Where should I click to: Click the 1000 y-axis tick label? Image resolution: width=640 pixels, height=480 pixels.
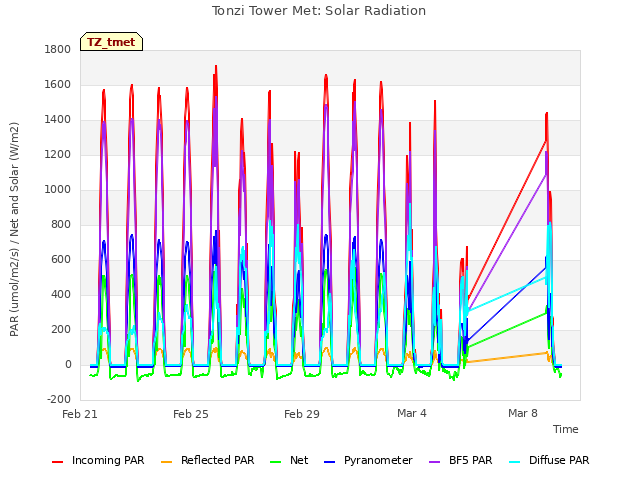point(58,189)
